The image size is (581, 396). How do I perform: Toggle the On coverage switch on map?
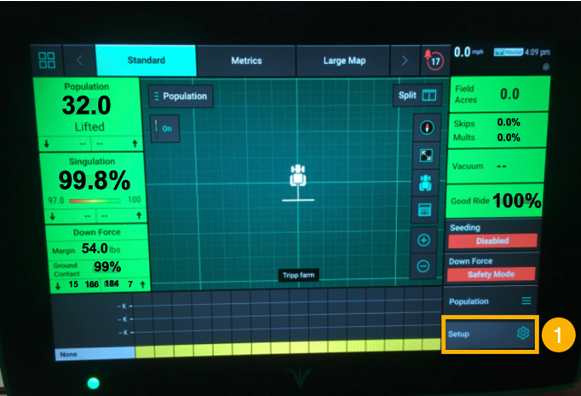point(165,129)
